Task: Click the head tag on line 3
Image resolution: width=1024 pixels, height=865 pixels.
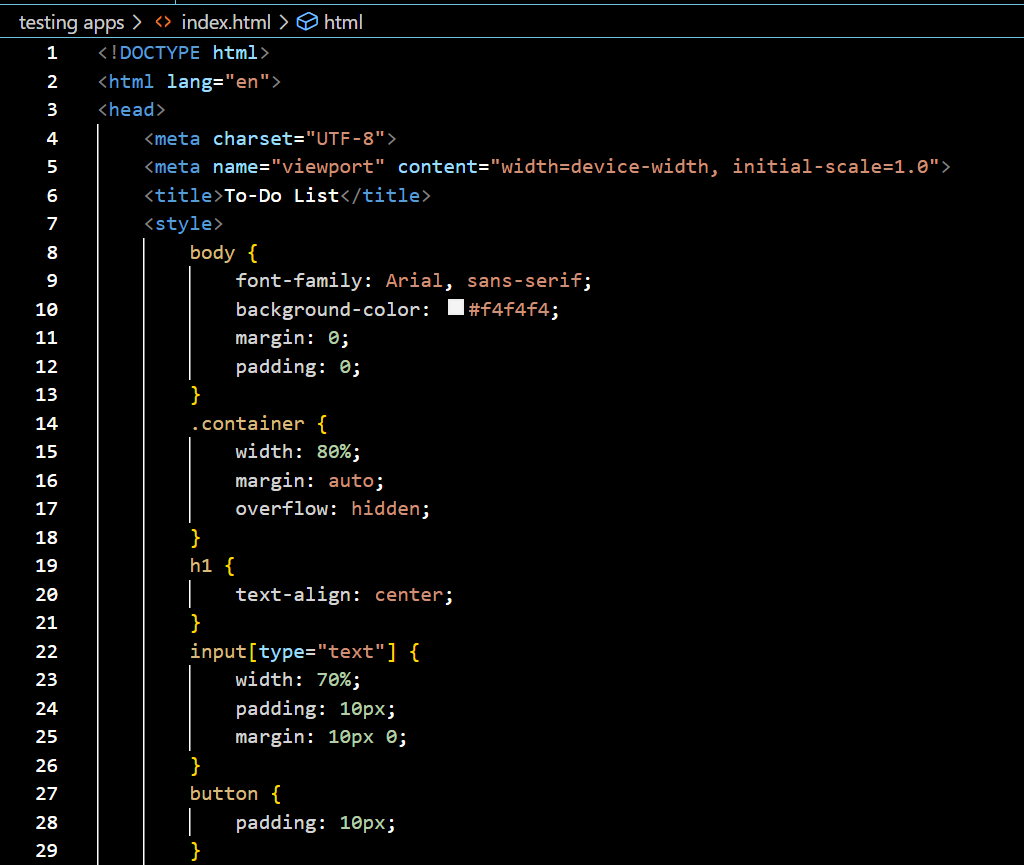Action: point(131,110)
